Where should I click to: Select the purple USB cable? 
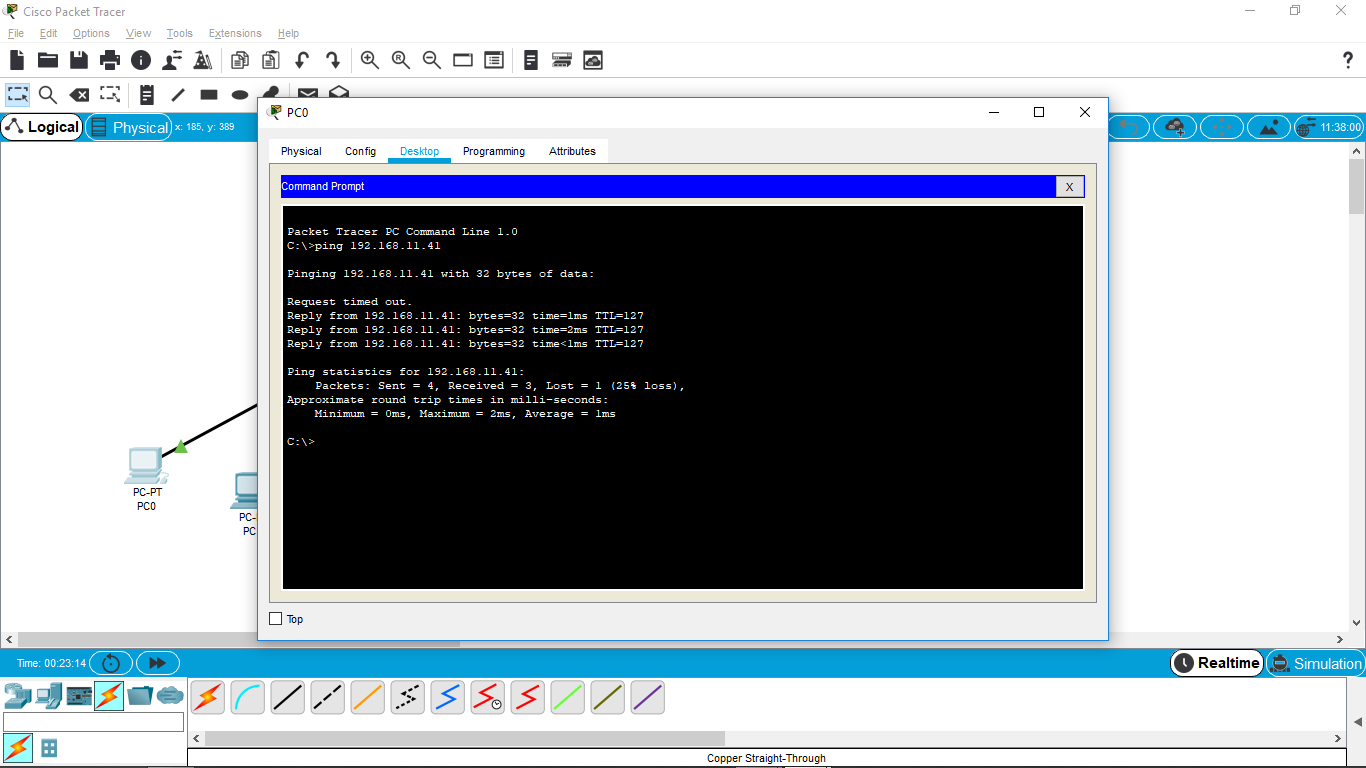[648, 697]
